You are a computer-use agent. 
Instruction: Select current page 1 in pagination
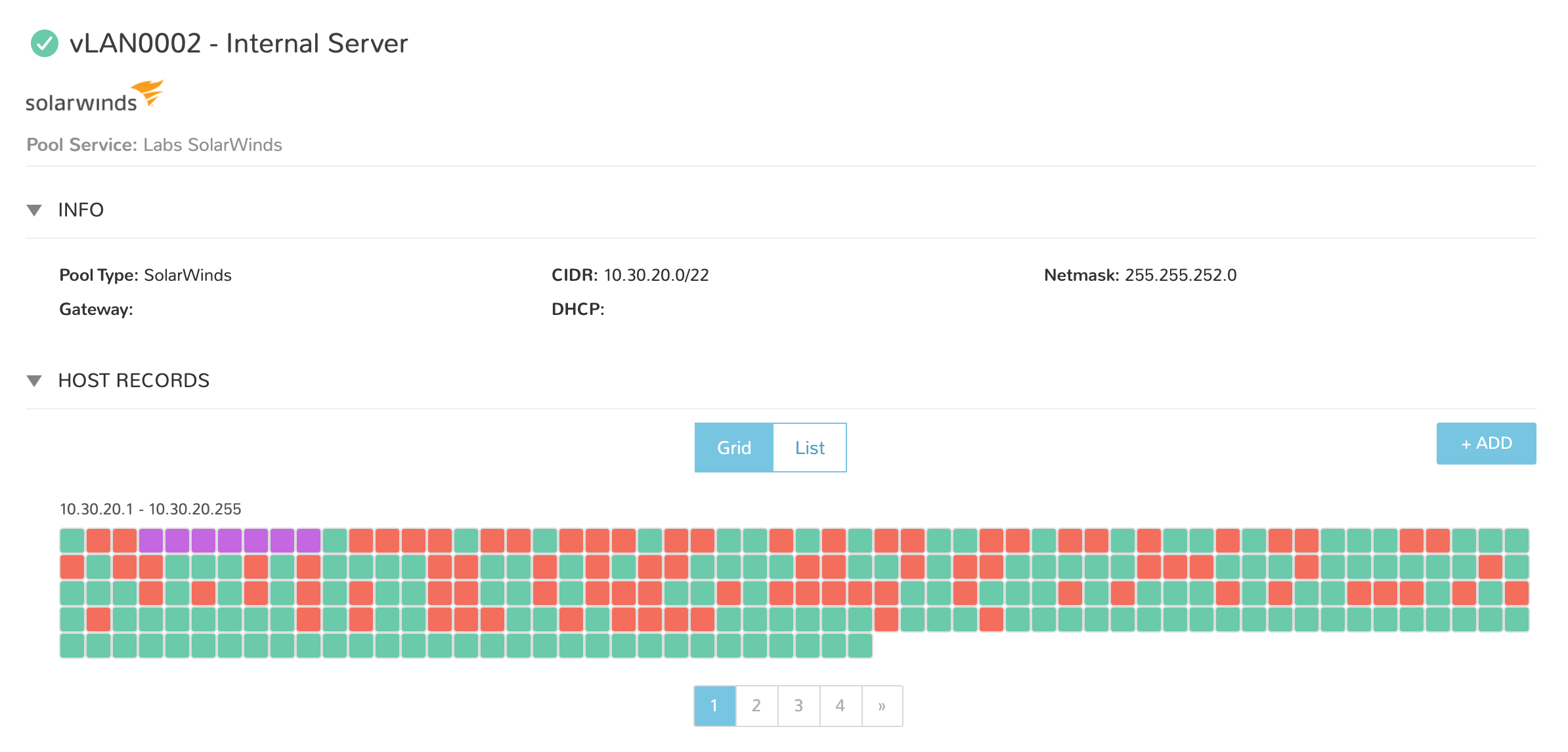pyautogui.click(x=714, y=705)
